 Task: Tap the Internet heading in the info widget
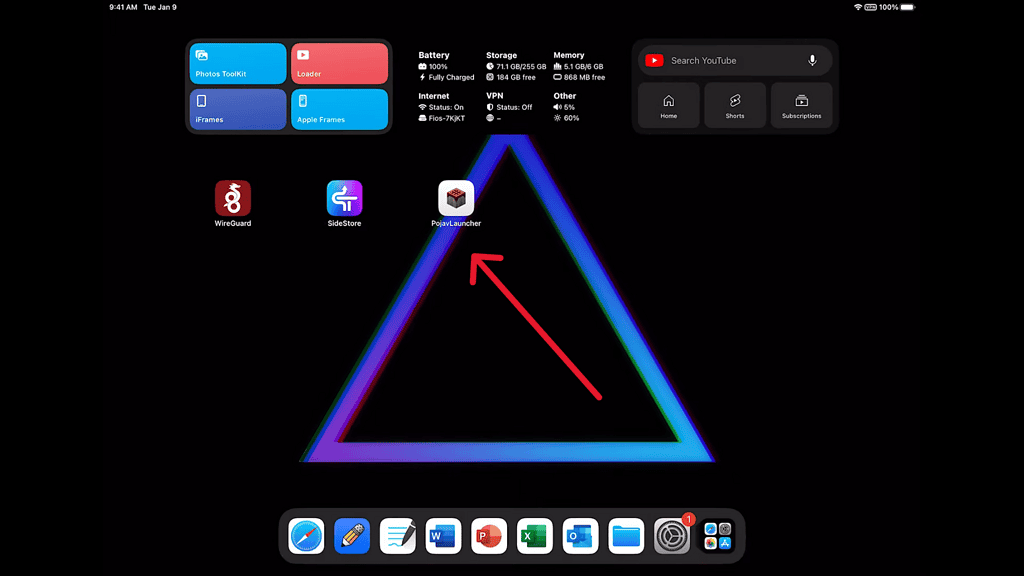434,96
